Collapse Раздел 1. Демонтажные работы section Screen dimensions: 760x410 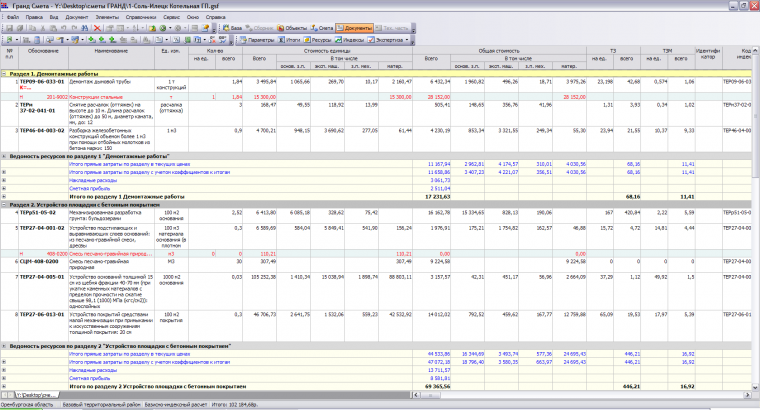tap(5, 74)
